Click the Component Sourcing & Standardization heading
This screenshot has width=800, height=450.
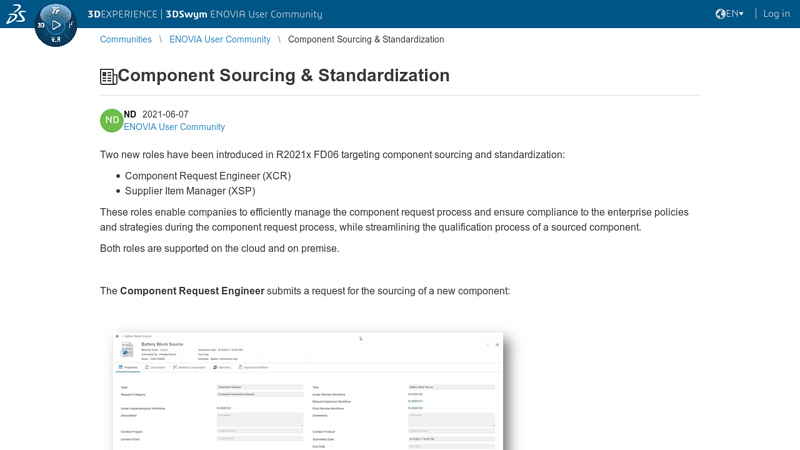click(x=284, y=76)
